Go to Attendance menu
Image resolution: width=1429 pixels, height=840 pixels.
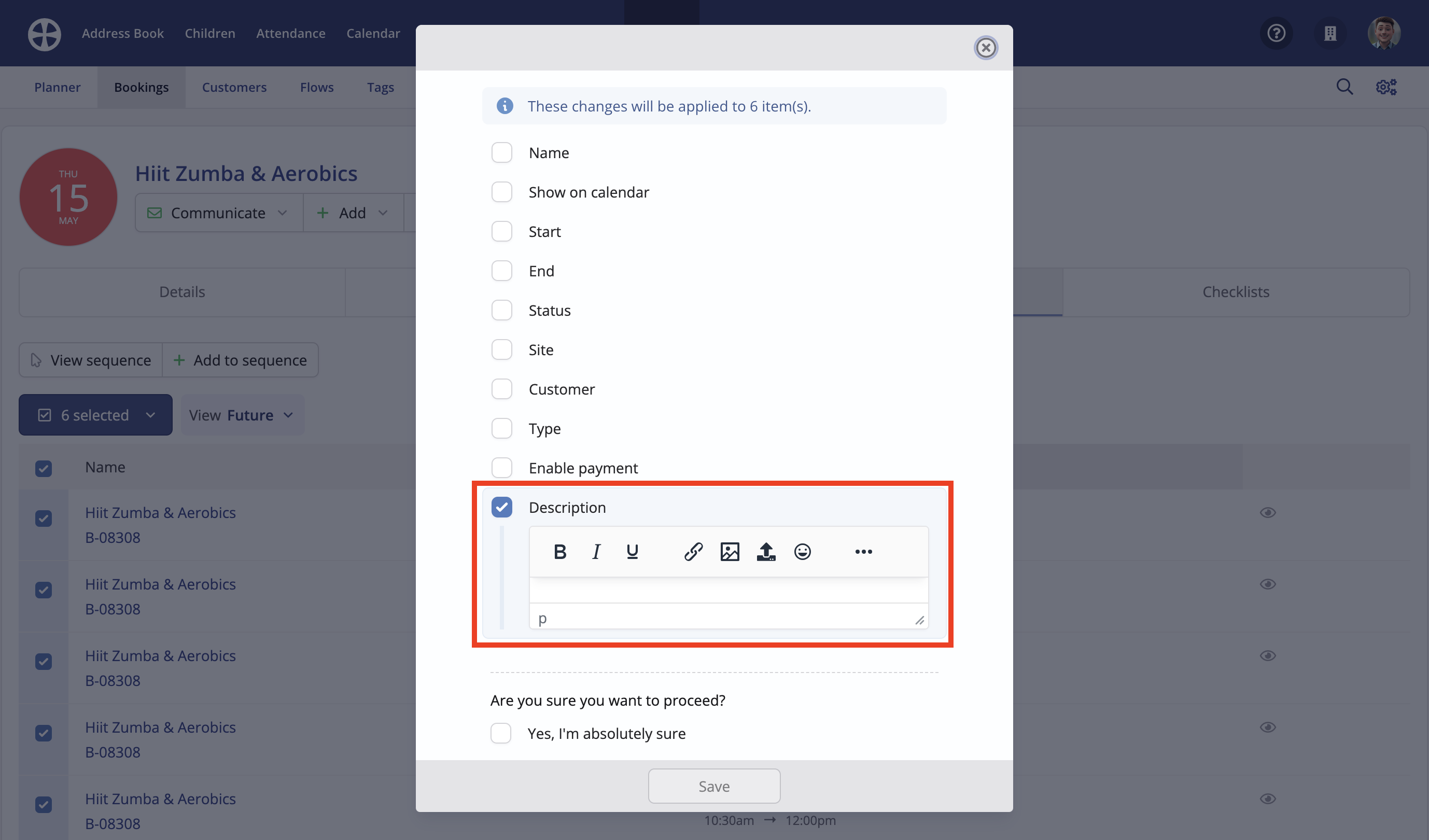291,34
